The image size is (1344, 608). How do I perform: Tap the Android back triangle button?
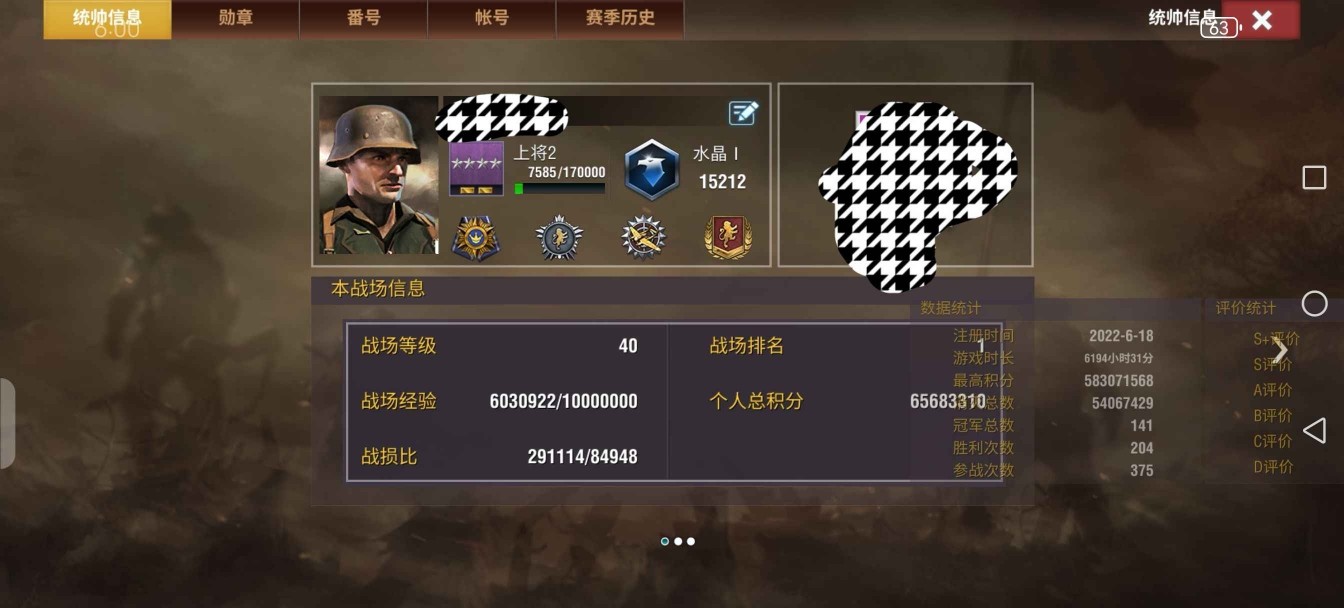click(x=1314, y=430)
